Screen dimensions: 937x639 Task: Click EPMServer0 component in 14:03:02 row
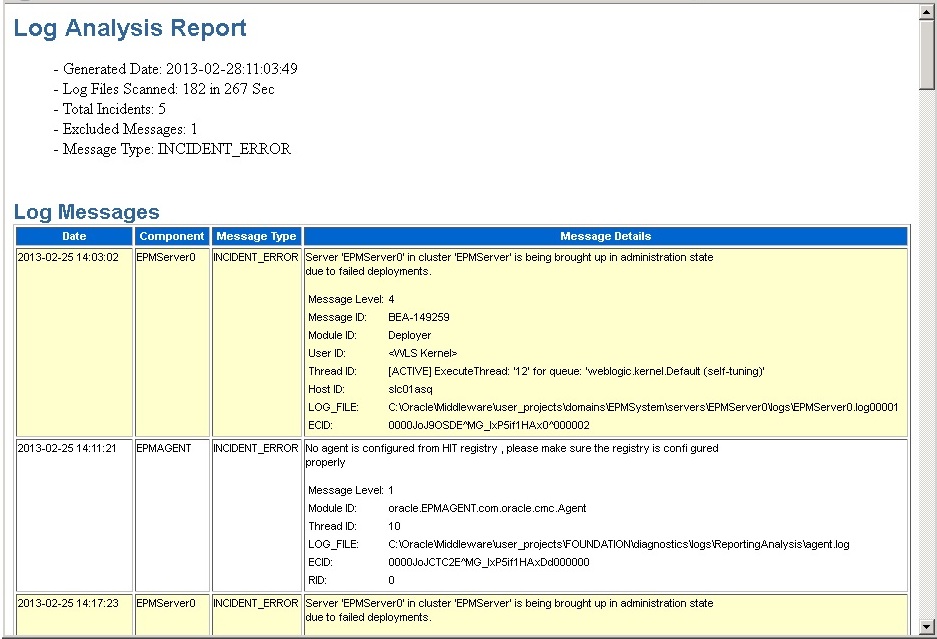click(x=166, y=257)
